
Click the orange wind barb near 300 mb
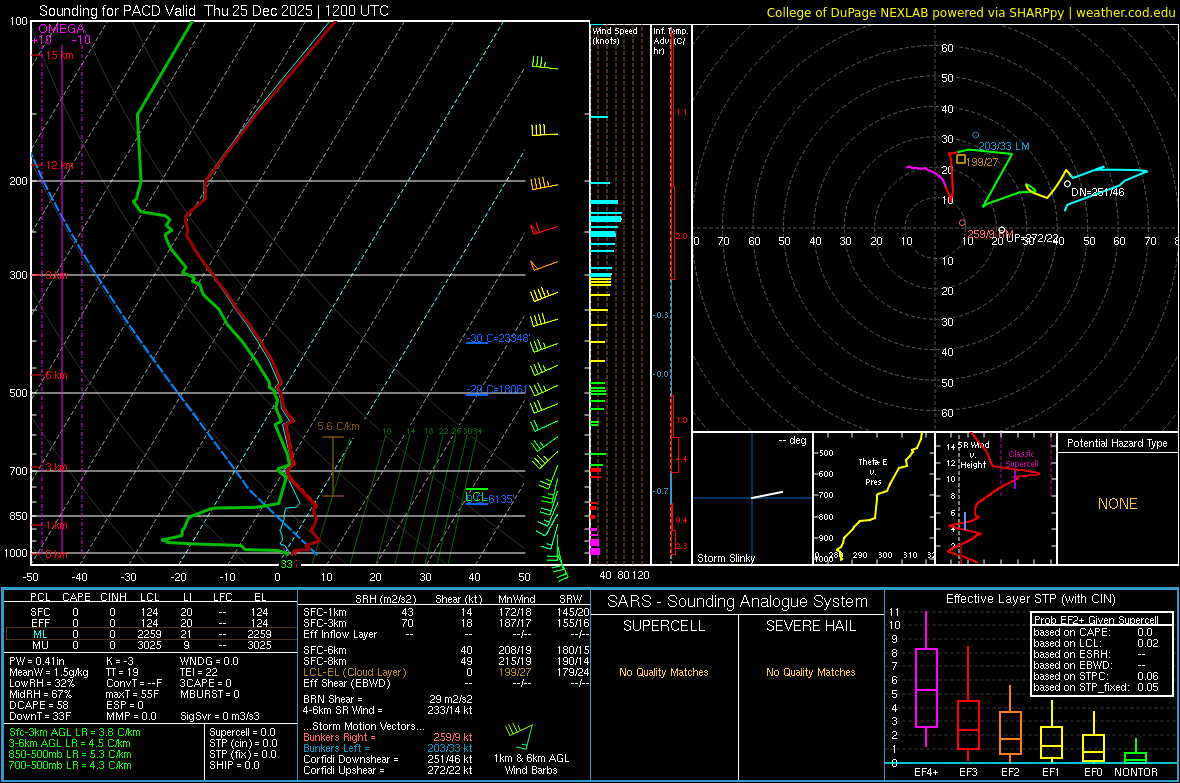(x=543, y=265)
